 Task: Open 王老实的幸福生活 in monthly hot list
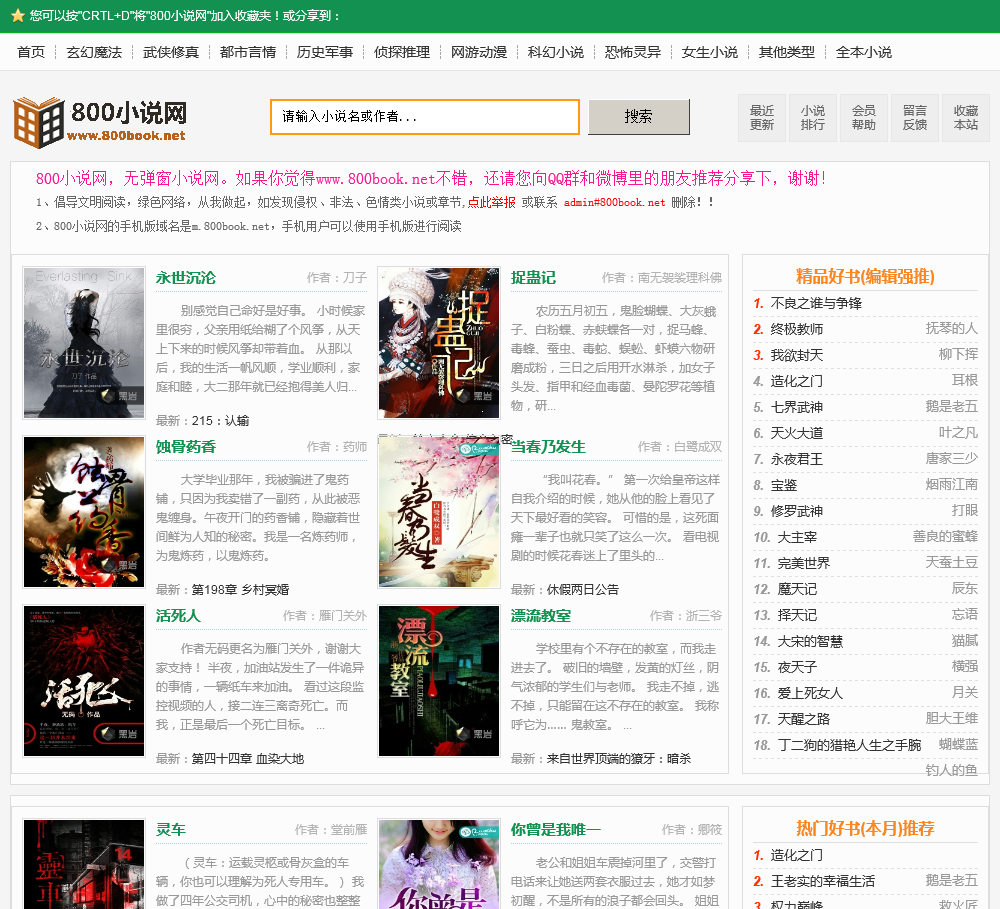(823, 881)
